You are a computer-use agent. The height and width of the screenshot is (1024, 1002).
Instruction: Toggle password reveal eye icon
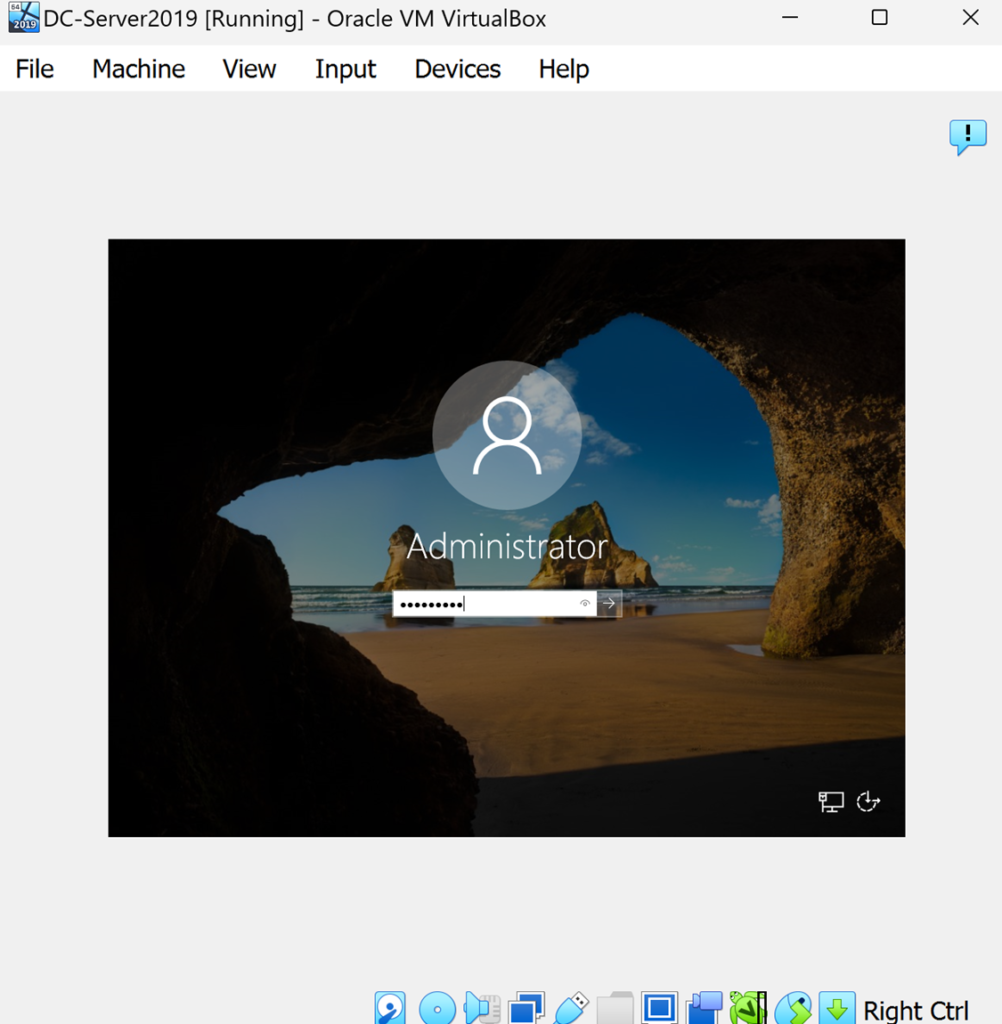click(585, 604)
